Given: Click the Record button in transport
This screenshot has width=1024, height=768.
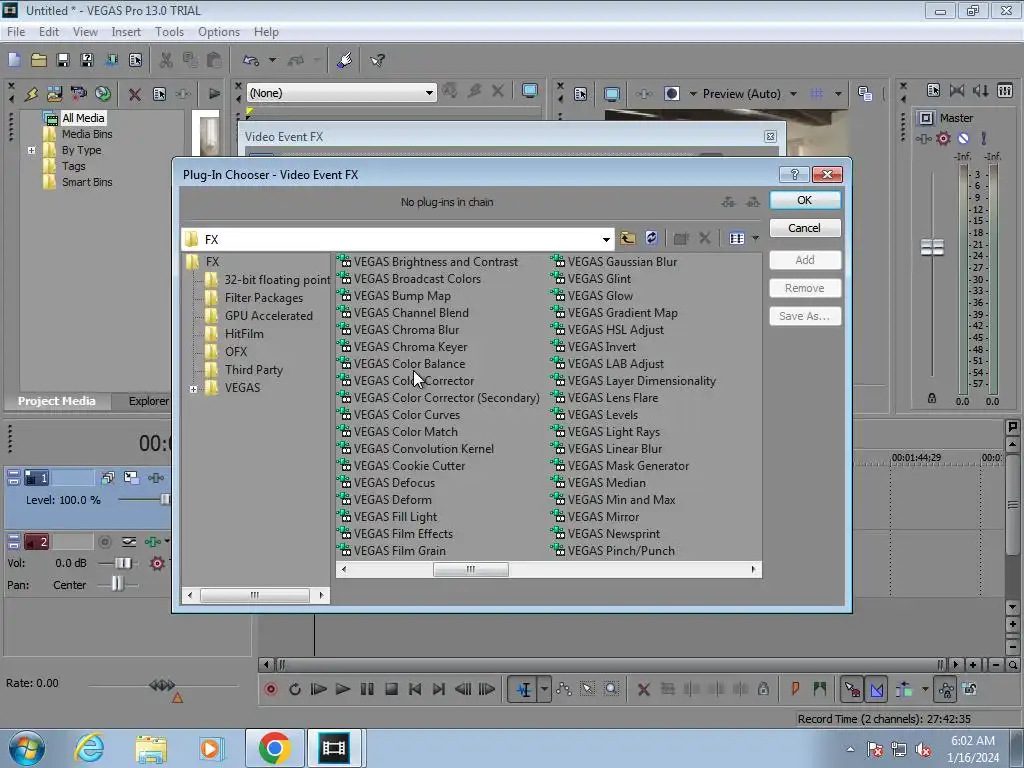Looking at the screenshot, I should click(271, 689).
